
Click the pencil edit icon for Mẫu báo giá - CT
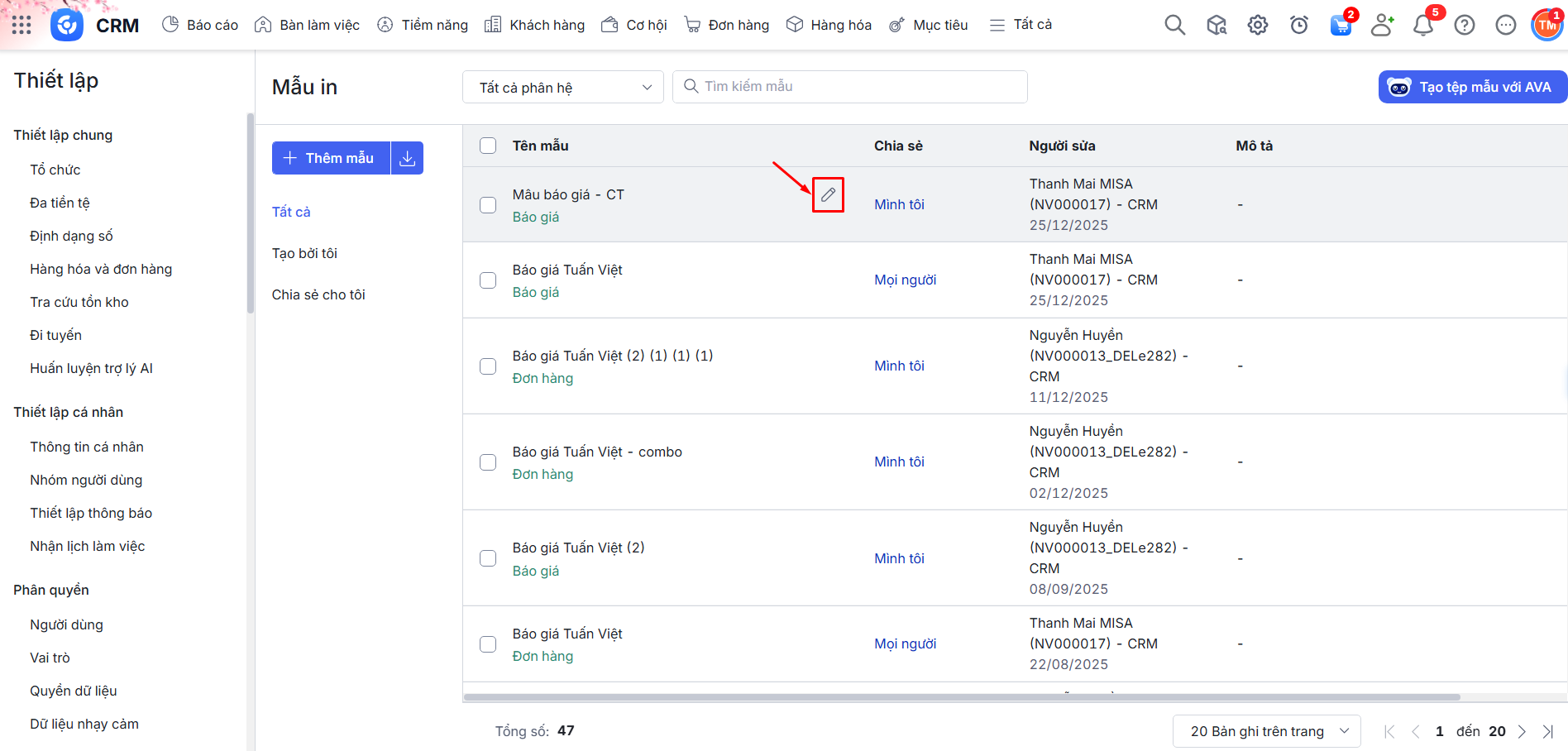(828, 195)
